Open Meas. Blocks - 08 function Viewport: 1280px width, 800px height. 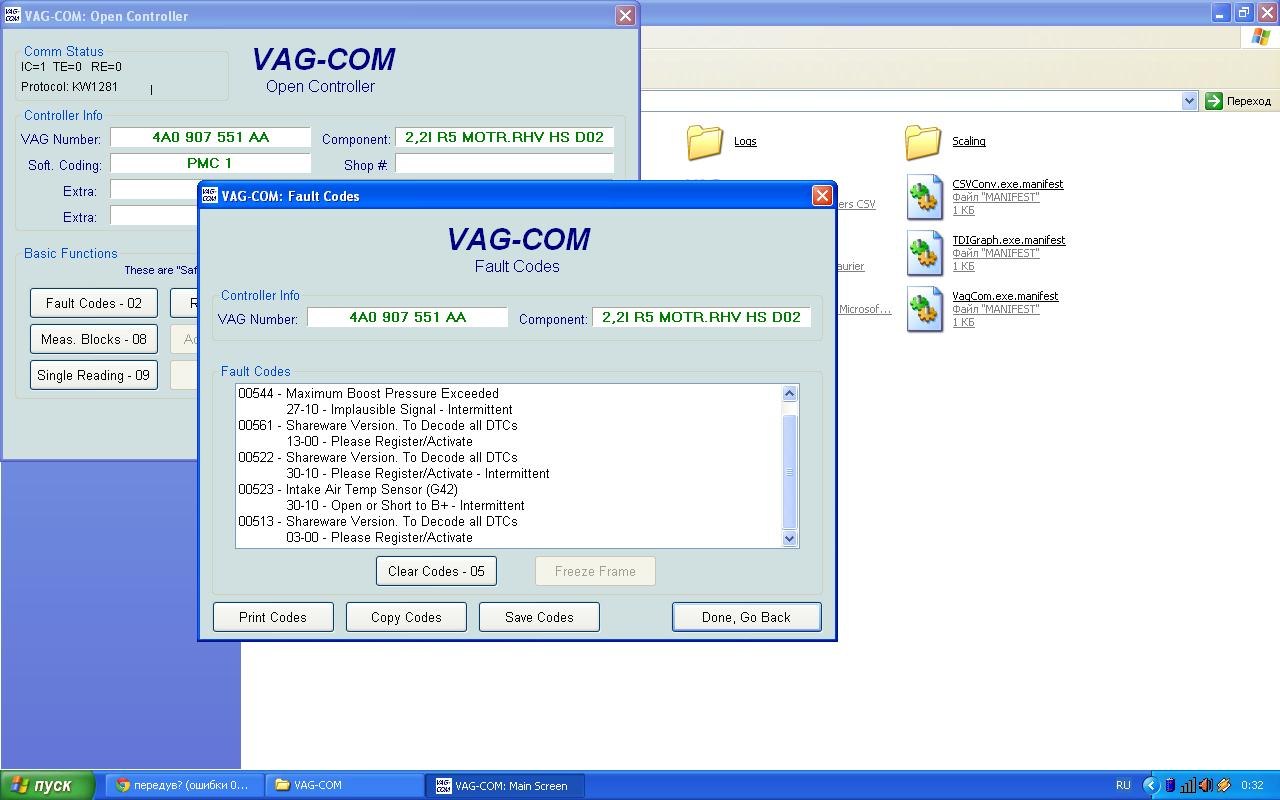pyautogui.click(x=94, y=339)
